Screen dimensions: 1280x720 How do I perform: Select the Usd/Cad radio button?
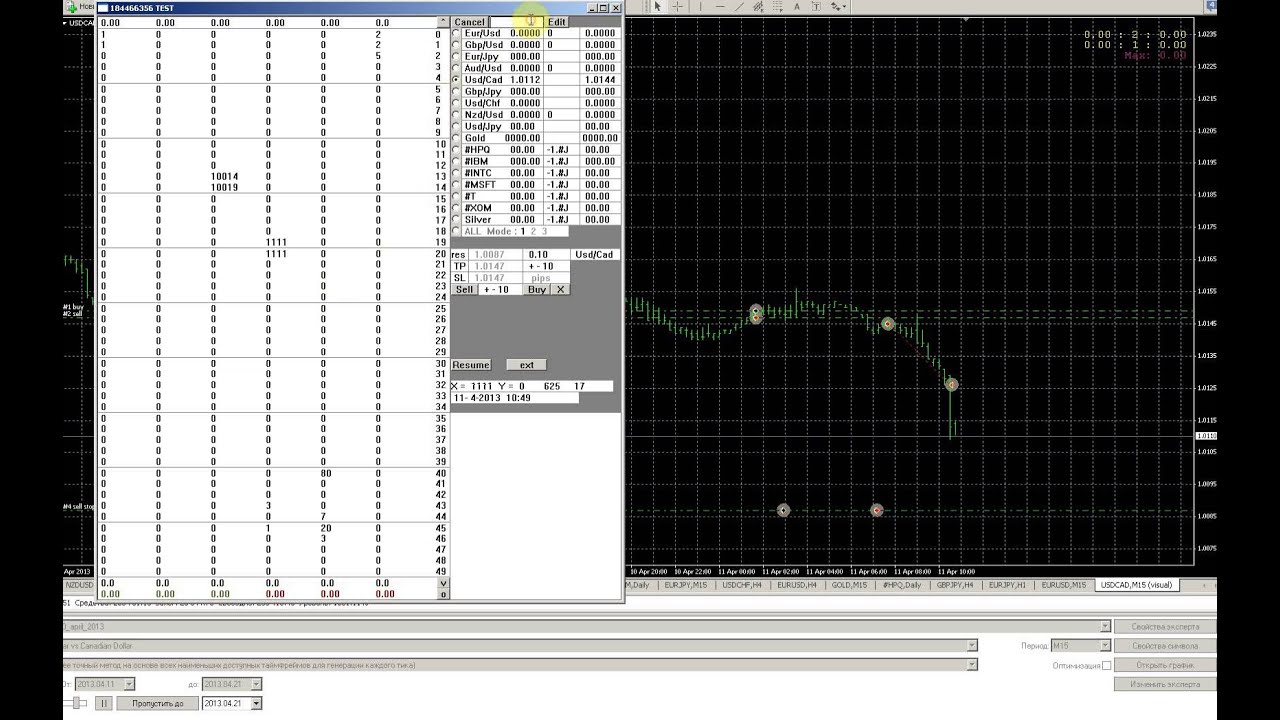(x=457, y=80)
